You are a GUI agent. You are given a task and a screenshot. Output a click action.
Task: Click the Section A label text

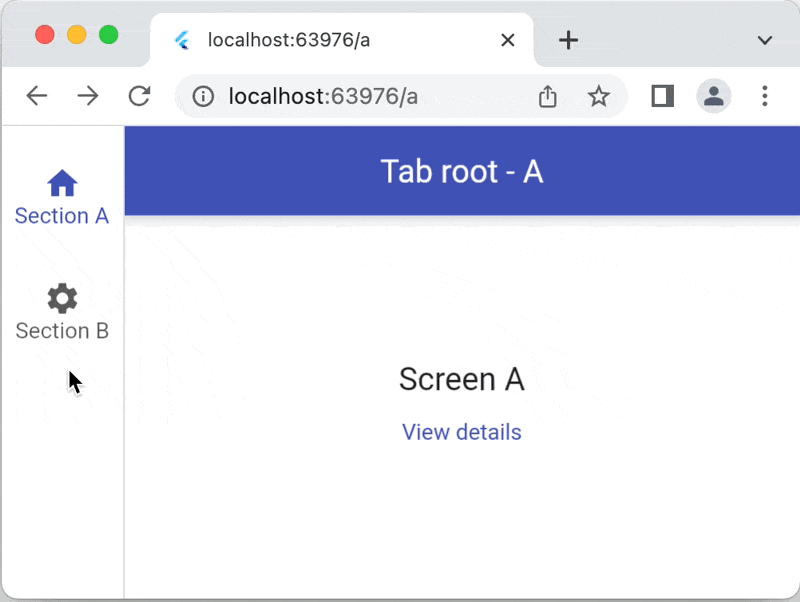tap(62, 216)
